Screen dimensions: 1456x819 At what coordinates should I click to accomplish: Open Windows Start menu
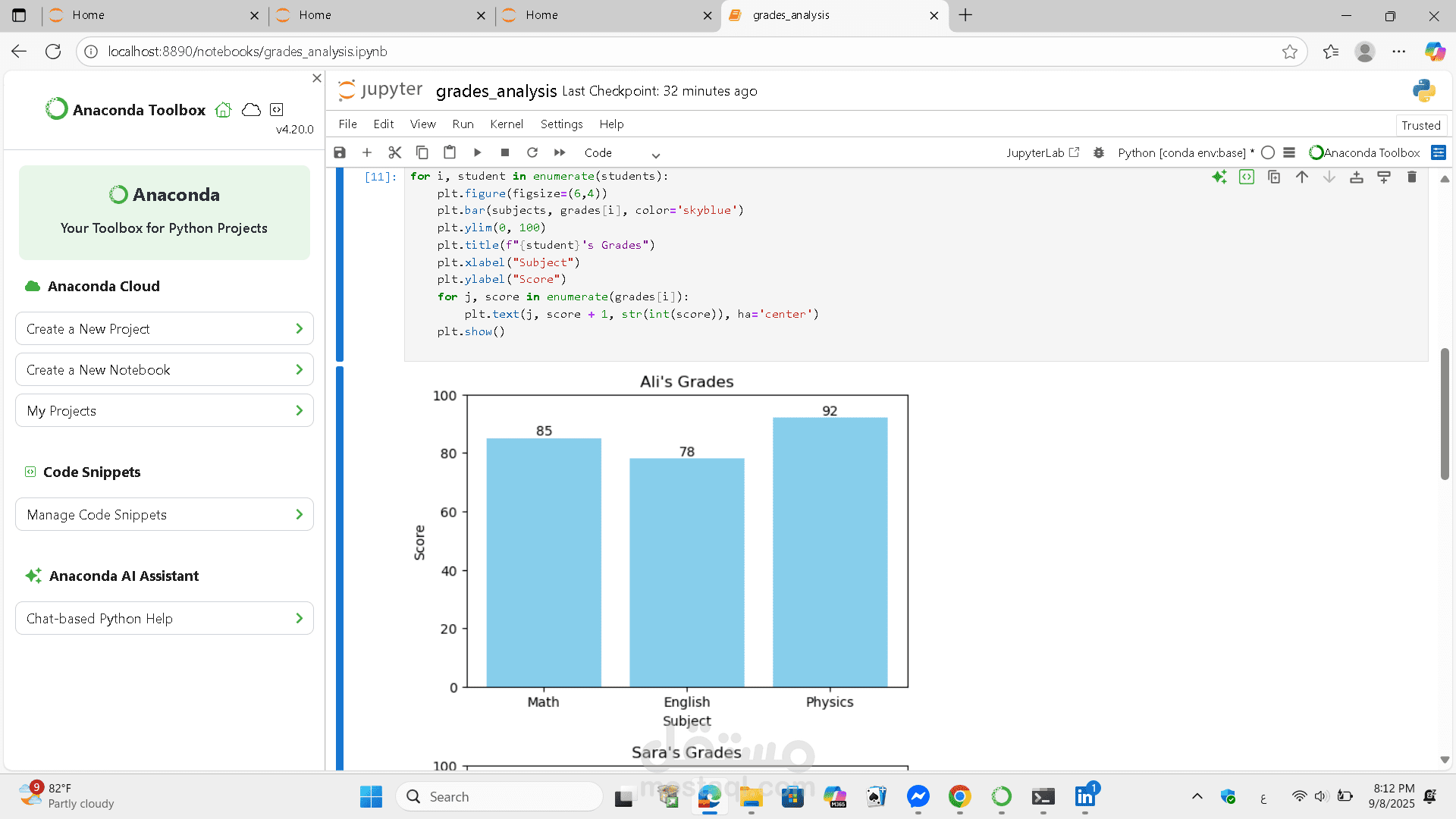coord(371,796)
